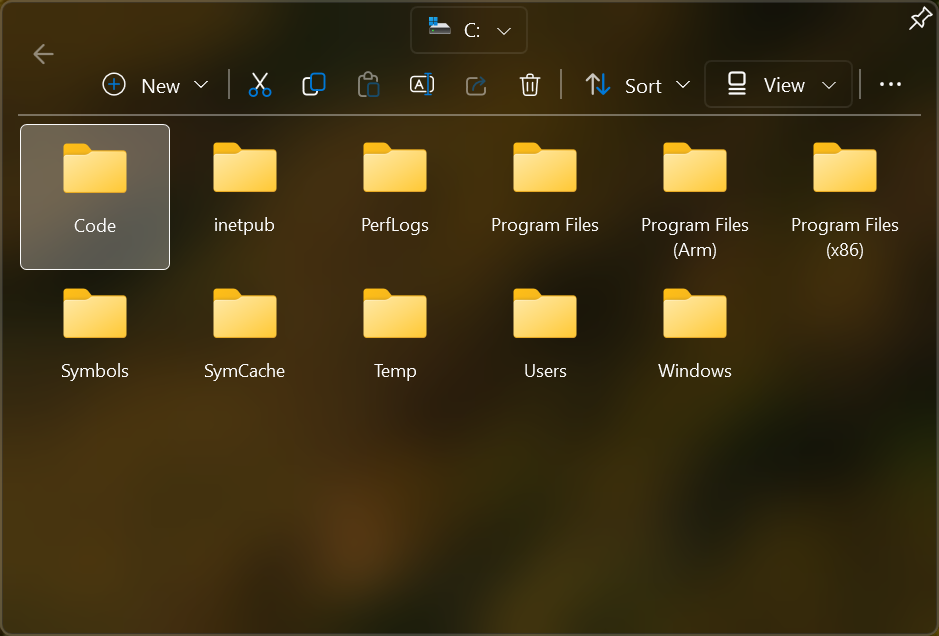Cut the selected item with scissors
The height and width of the screenshot is (636, 939).
[260, 84]
